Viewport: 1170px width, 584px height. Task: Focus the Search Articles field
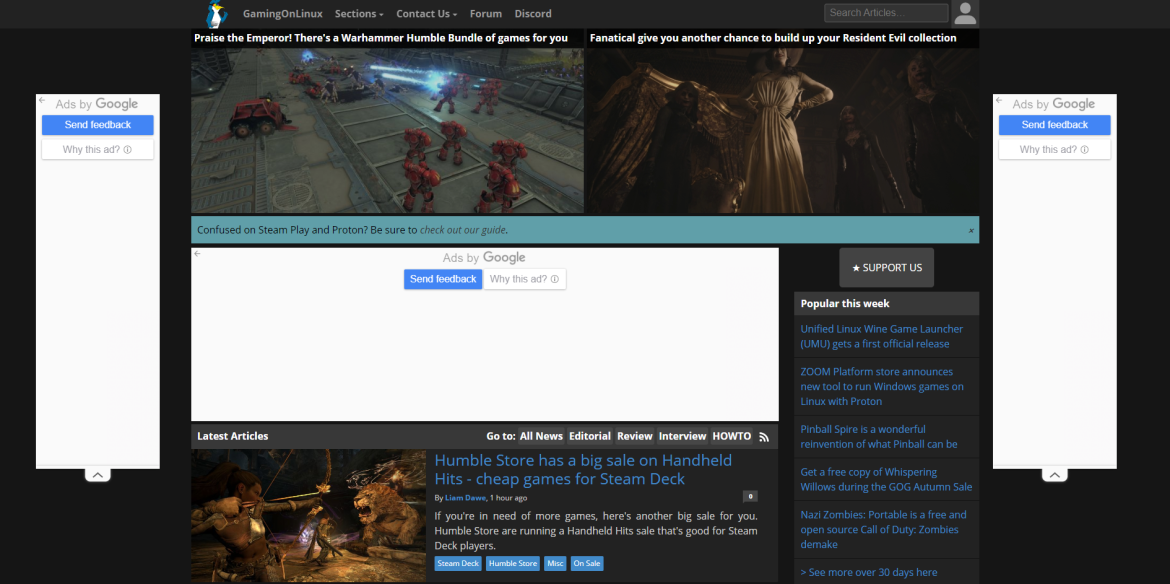click(886, 13)
